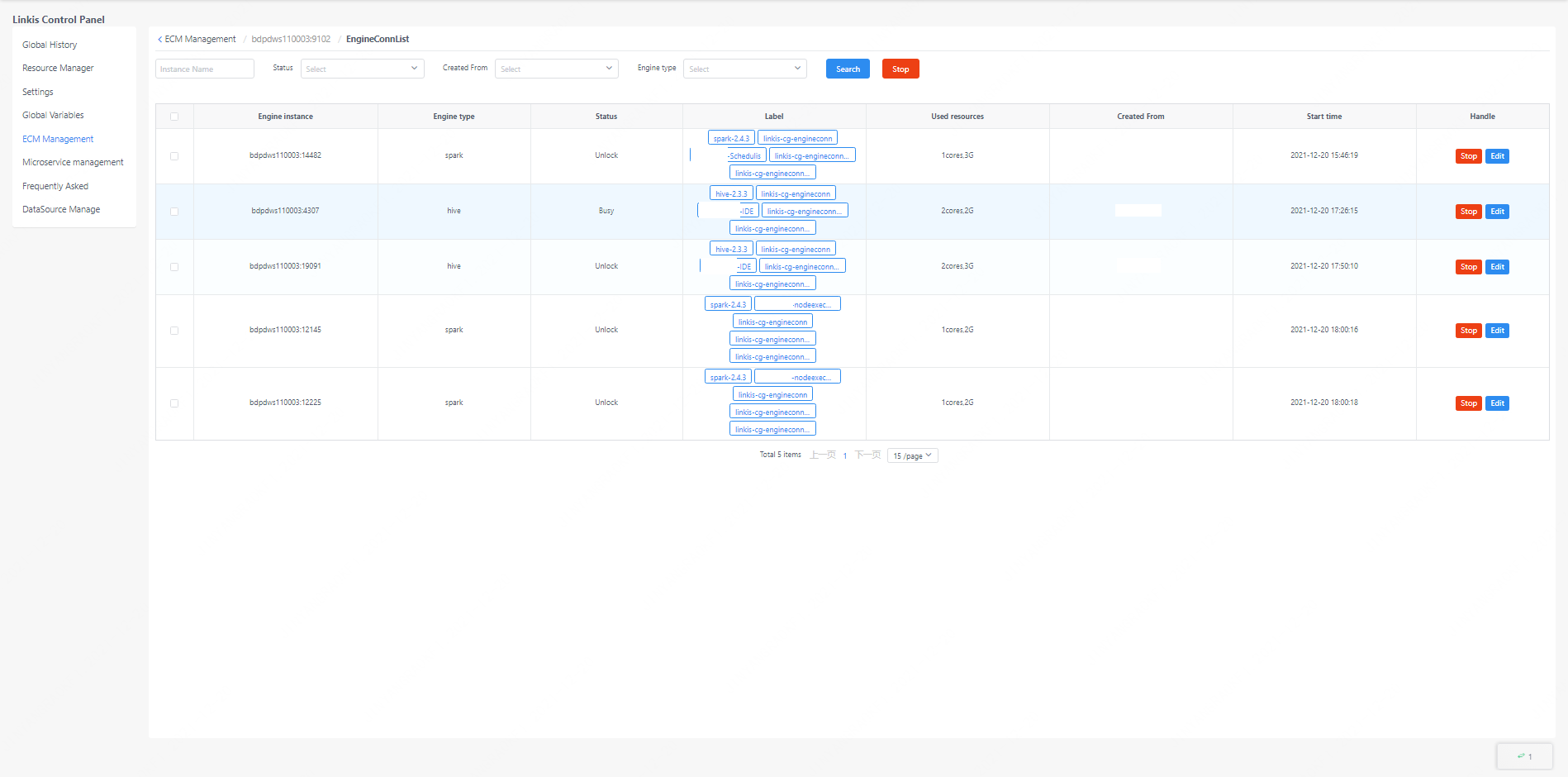Screen dimensions: 1568x777
Task: Click the floating widget in the bottom-right corner
Action: (1524, 756)
